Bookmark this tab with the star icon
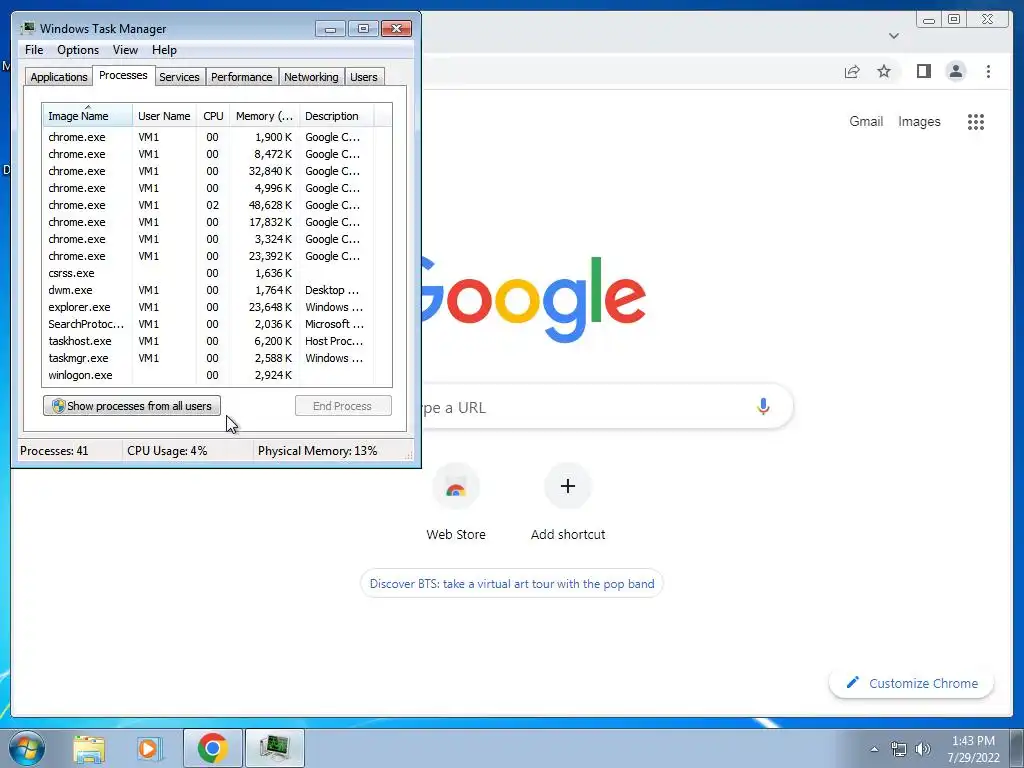 coord(884,71)
